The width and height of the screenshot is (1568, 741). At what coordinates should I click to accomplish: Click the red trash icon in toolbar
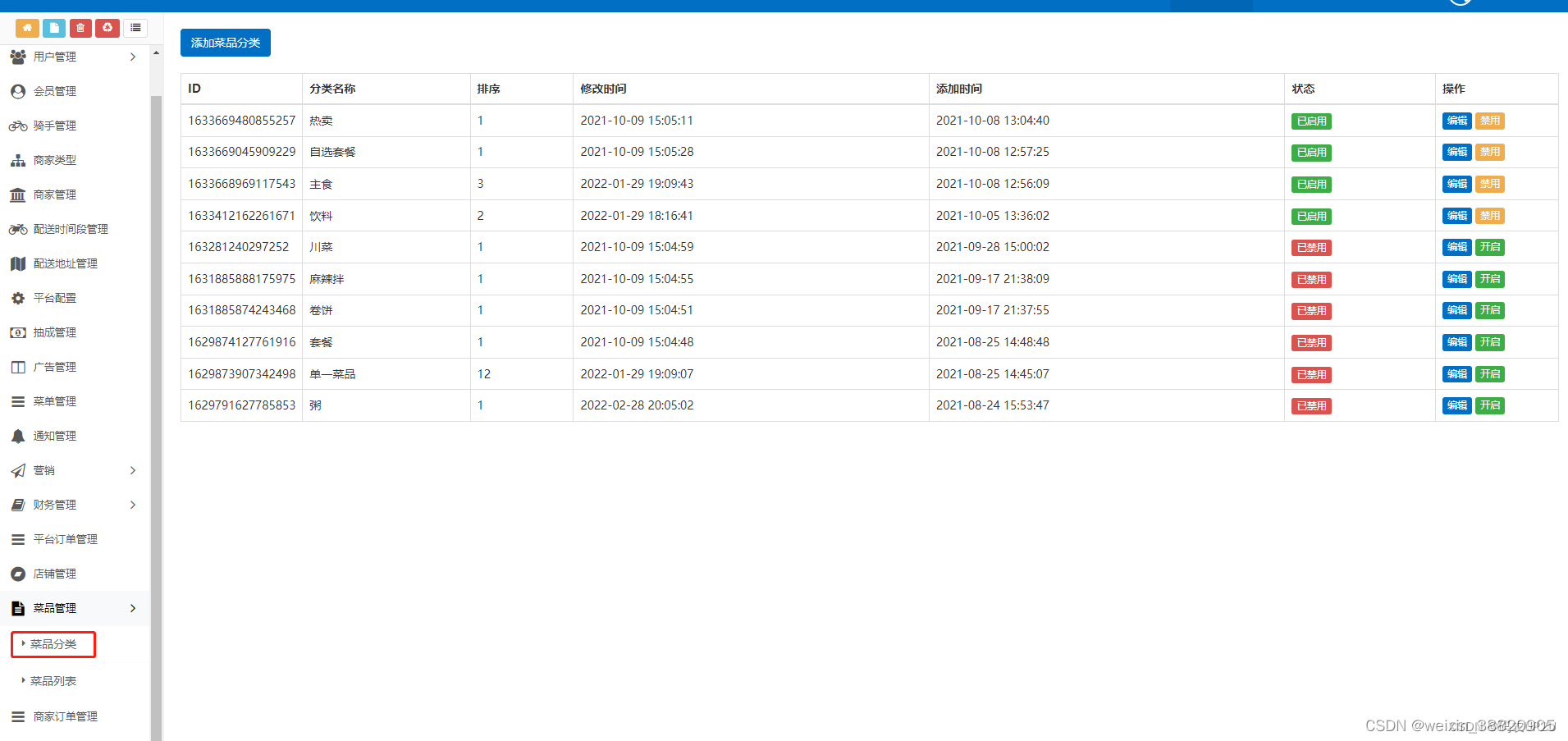(80, 27)
